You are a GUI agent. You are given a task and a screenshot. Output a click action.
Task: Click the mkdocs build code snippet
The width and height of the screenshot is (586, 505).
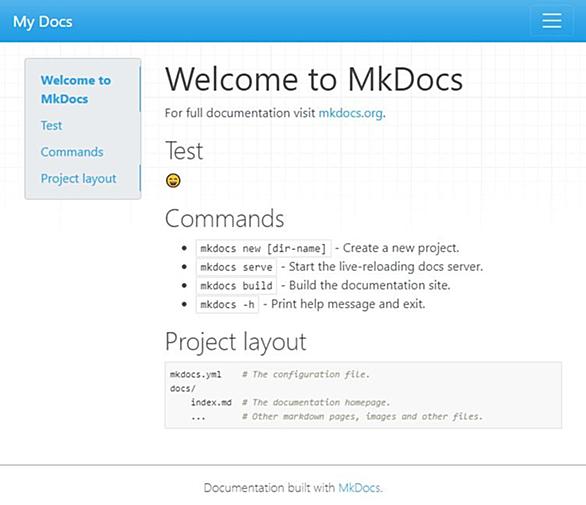click(x=236, y=286)
